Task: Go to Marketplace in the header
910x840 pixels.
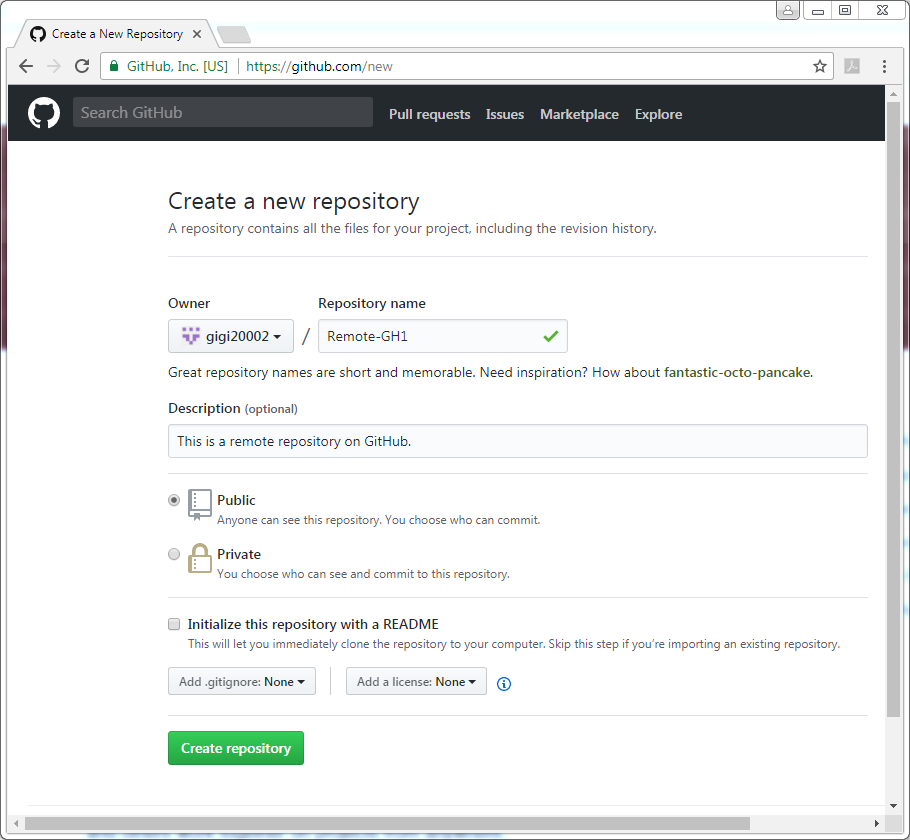Action: click(x=579, y=114)
